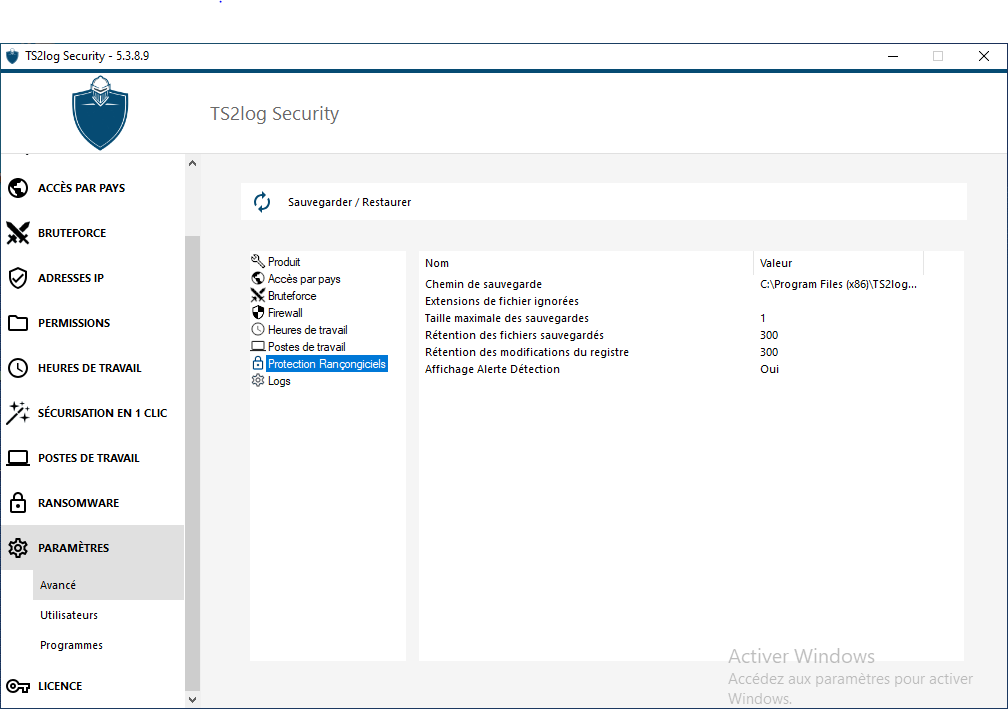Viewport: 1008px width, 709px height.
Task: Click the laptop icon for Postes de travail sidebar
Action: coord(18,458)
